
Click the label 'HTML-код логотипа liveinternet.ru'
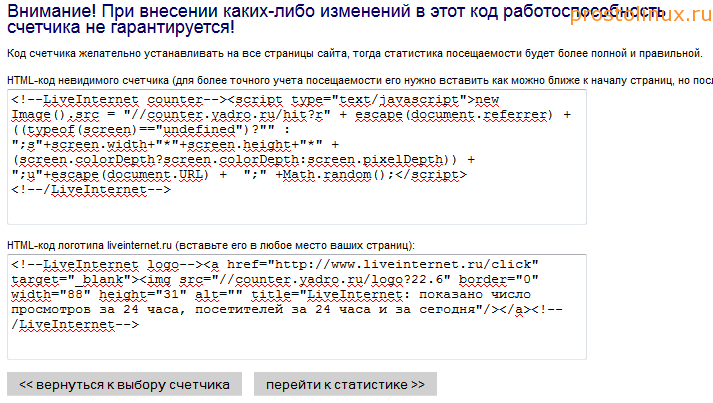89,246
